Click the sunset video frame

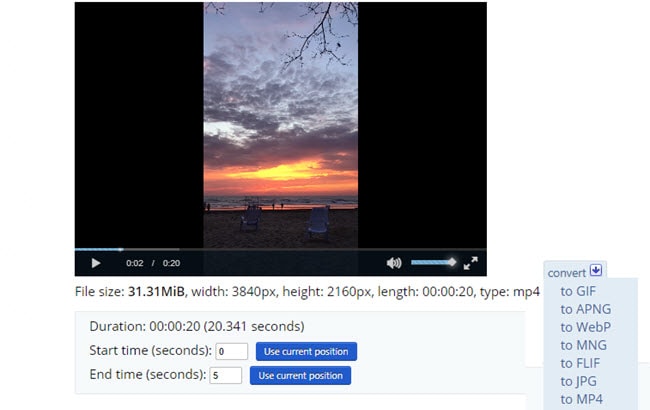281,124
